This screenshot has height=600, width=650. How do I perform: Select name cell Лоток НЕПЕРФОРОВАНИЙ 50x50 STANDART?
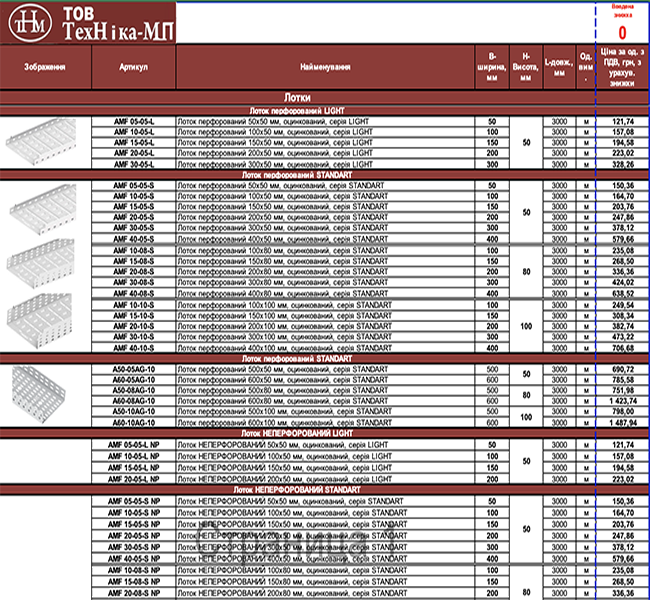[325, 501]
